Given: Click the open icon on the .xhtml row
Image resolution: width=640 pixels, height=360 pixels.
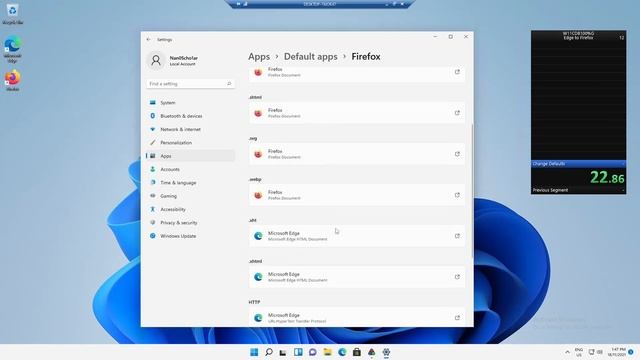Looking at the screenshot, I should coord(457,277).
